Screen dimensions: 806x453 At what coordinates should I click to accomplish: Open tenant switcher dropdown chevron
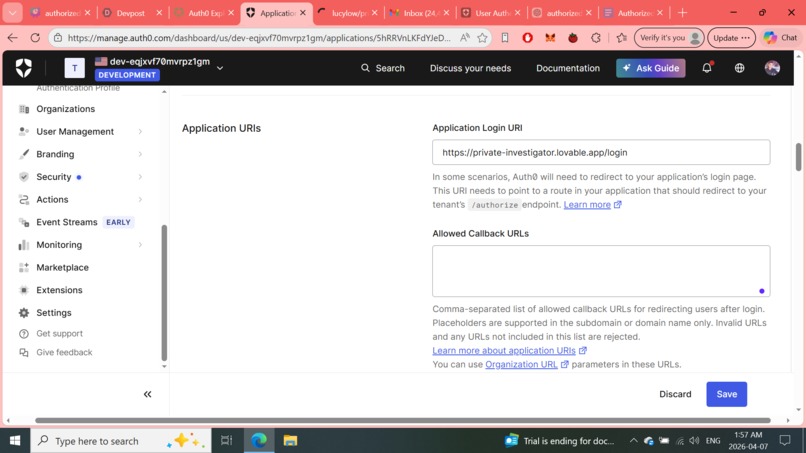(x=220, y=68)
